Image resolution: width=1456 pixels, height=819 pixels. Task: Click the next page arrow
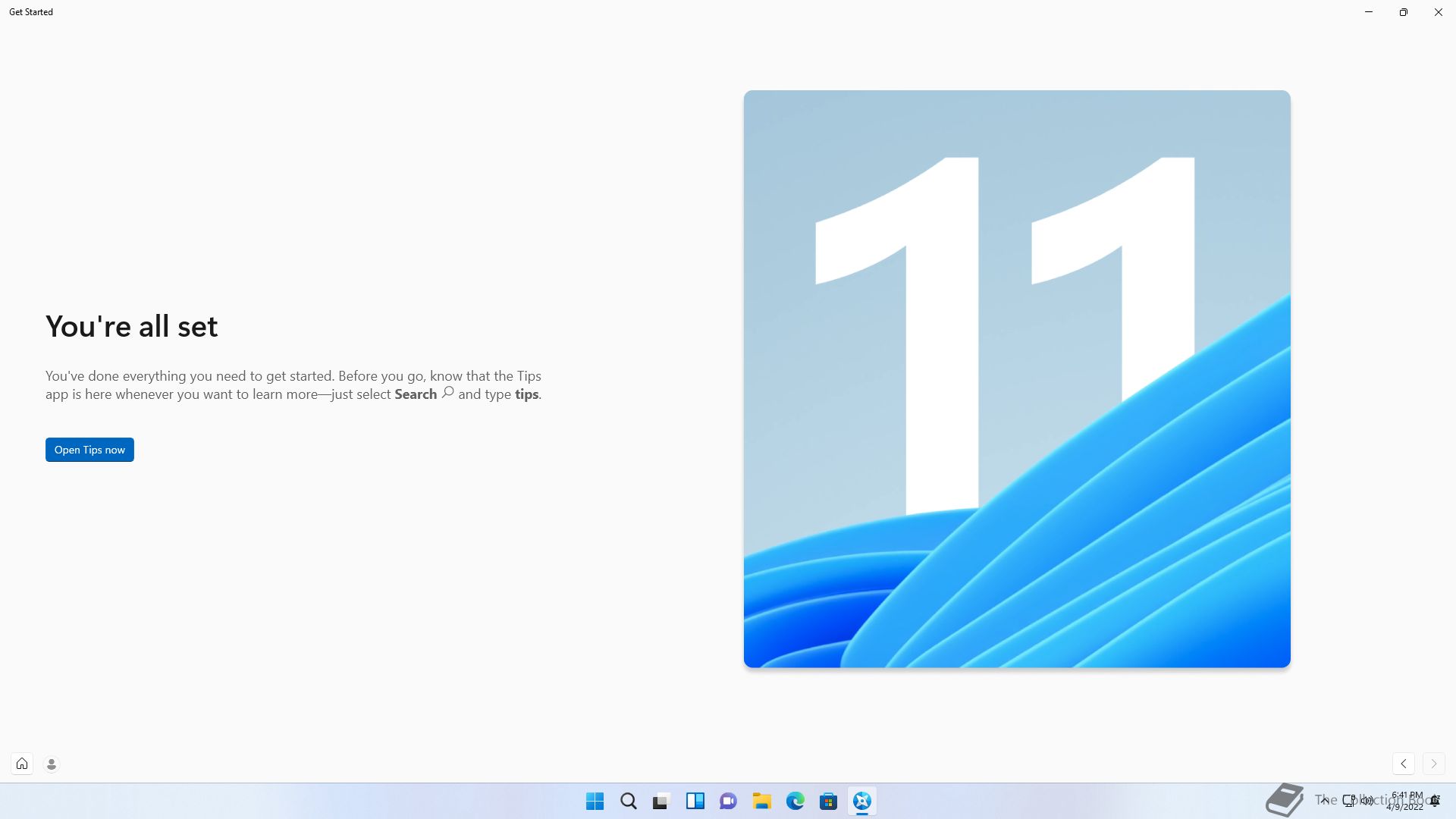tap(1433, 764)
